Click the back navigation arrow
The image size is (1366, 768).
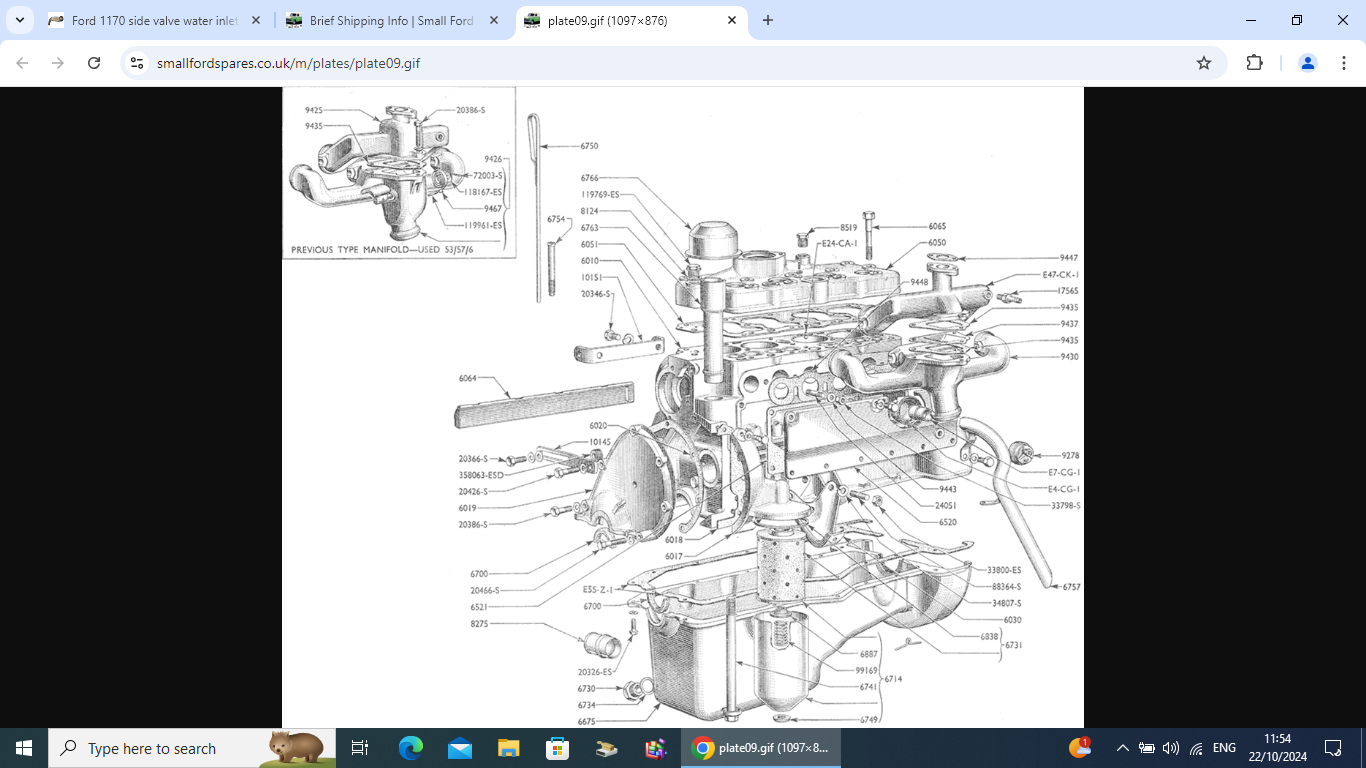[21, 62]
